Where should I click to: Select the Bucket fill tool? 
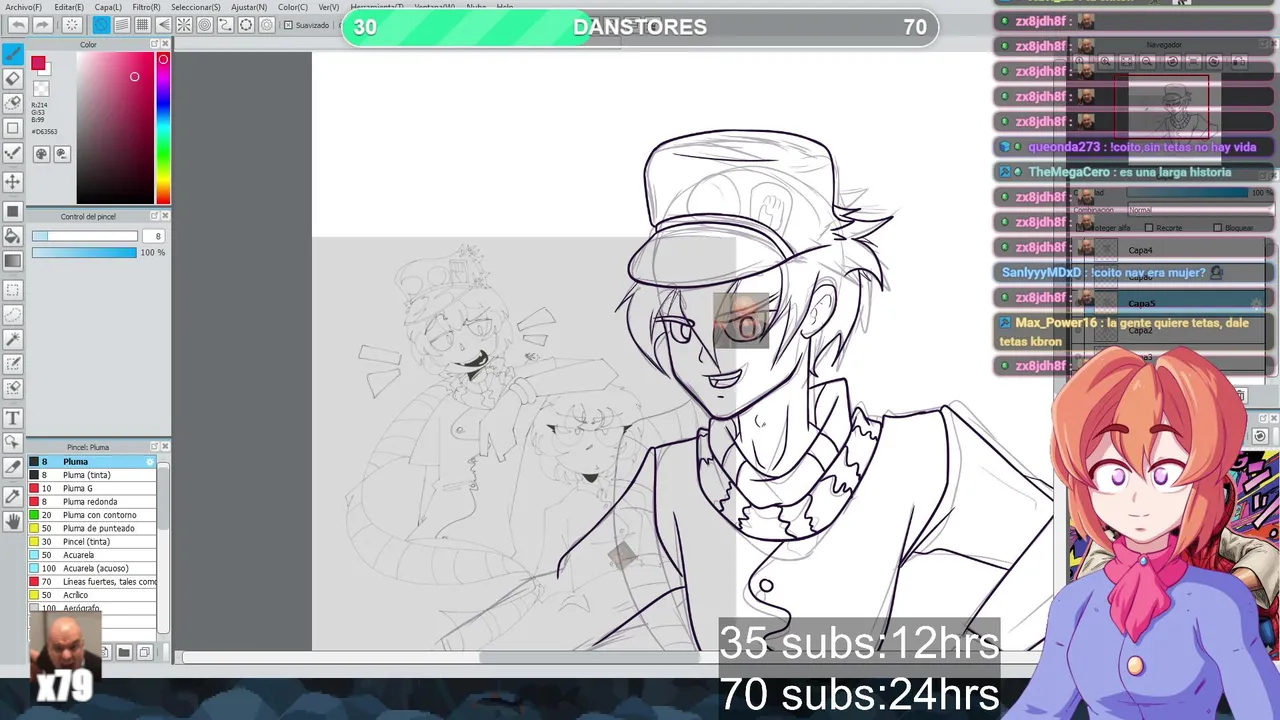pos(13,236)
